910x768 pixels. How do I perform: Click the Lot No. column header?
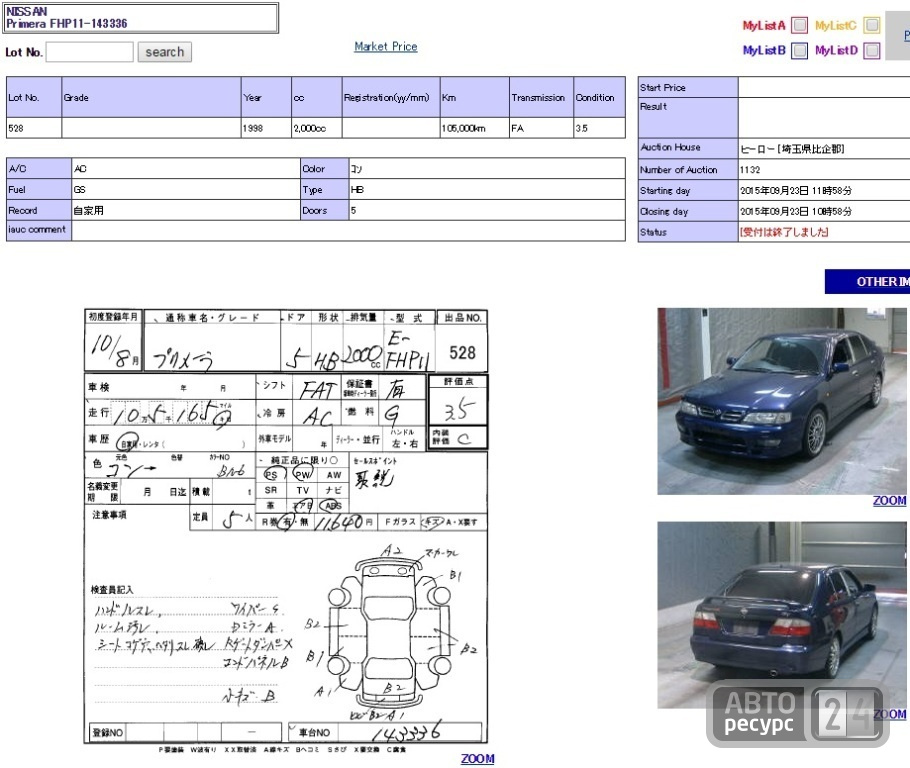click(x=34, y=98)
